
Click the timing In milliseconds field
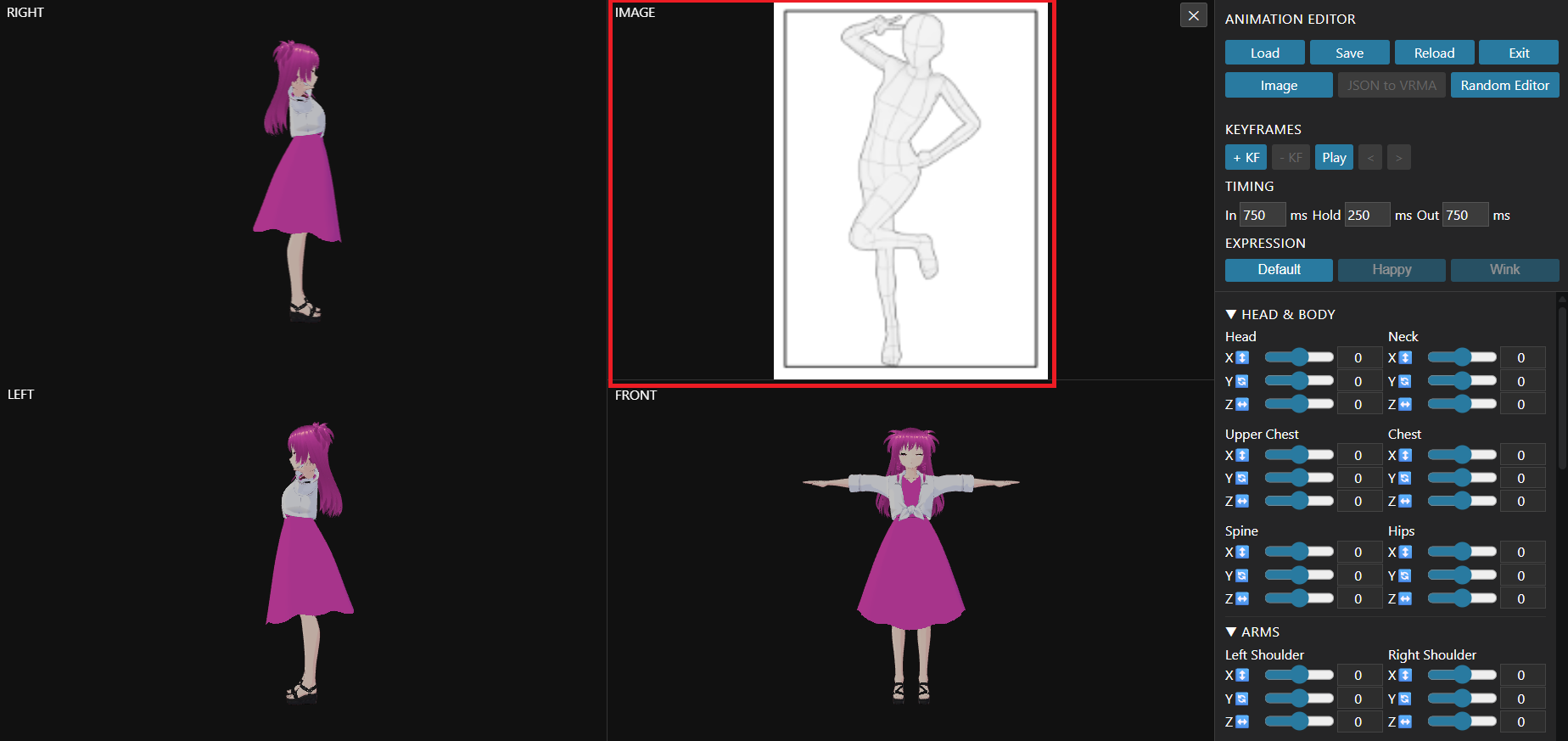click(x=1263, y=215)
